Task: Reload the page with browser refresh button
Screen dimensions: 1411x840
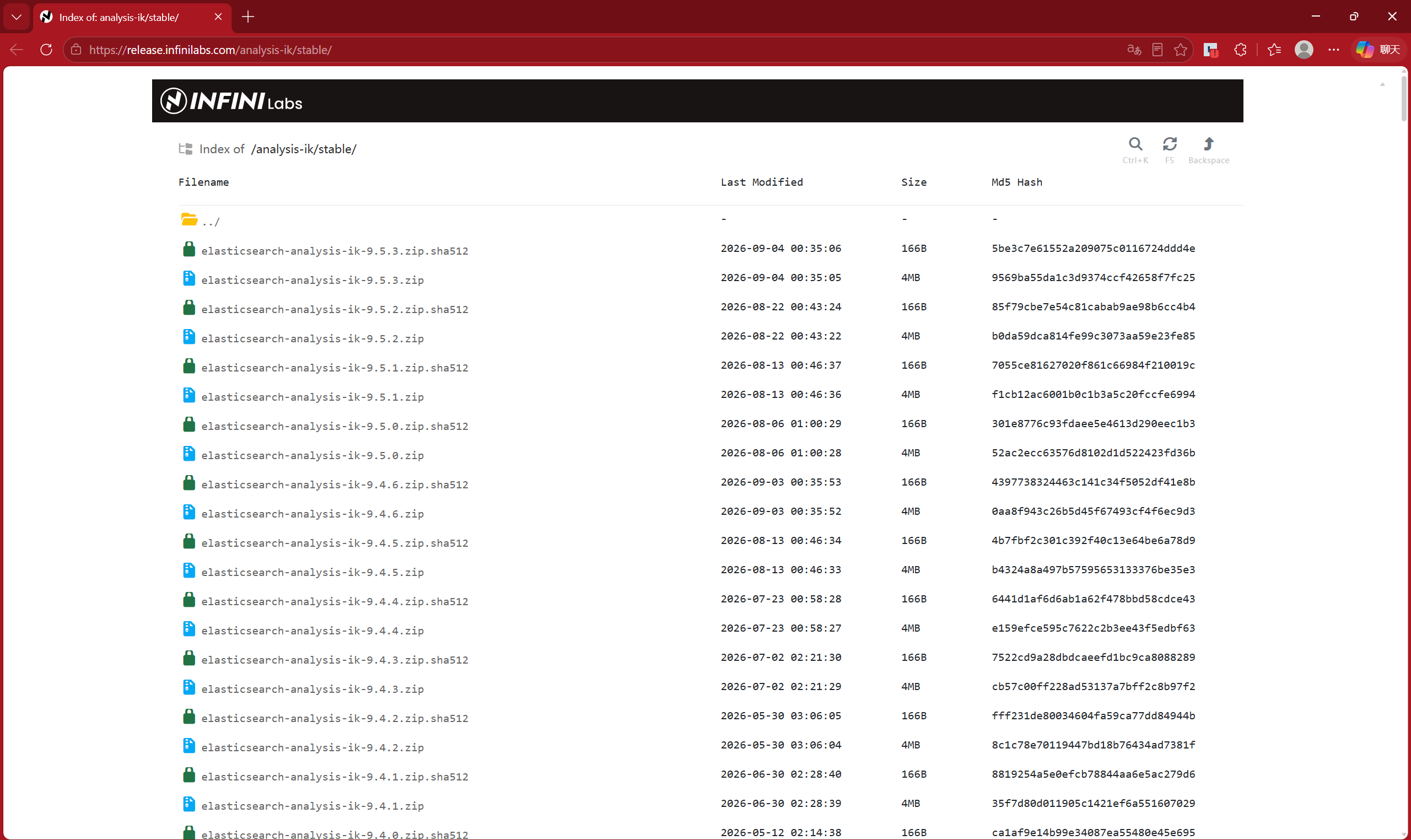Action: click(46, 50)
